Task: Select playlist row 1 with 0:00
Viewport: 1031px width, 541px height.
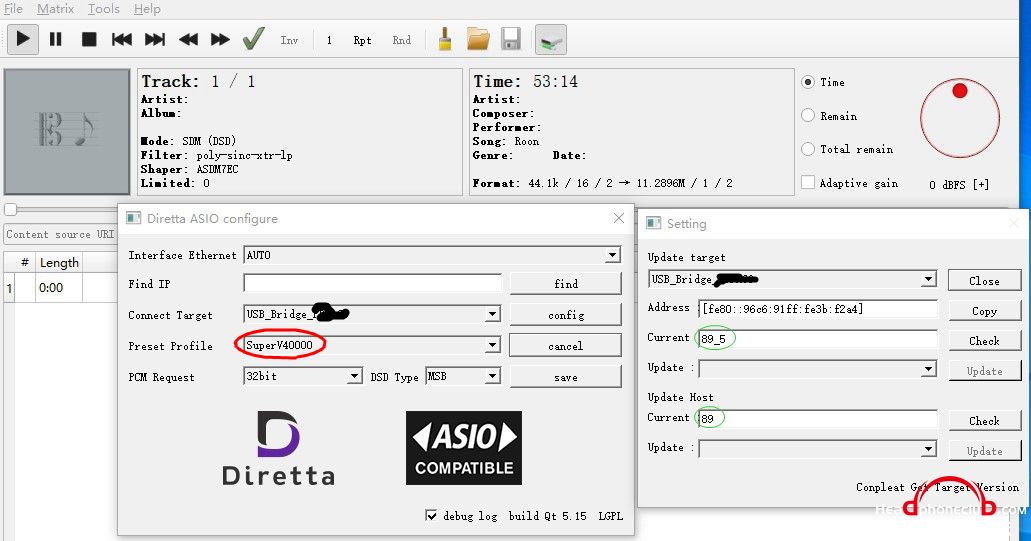Action: (x=60, y=287)
